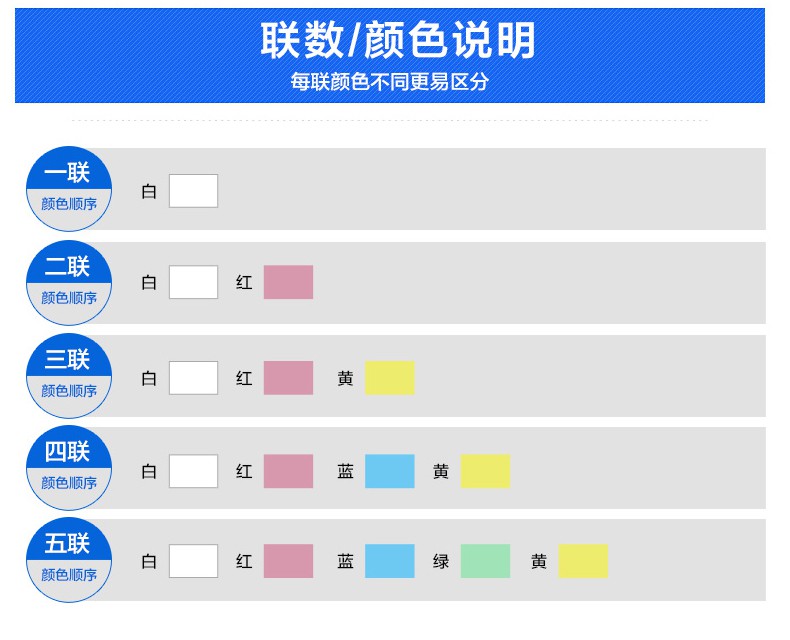Choose the green swatch in the 五联 row

tap(485, 561)
